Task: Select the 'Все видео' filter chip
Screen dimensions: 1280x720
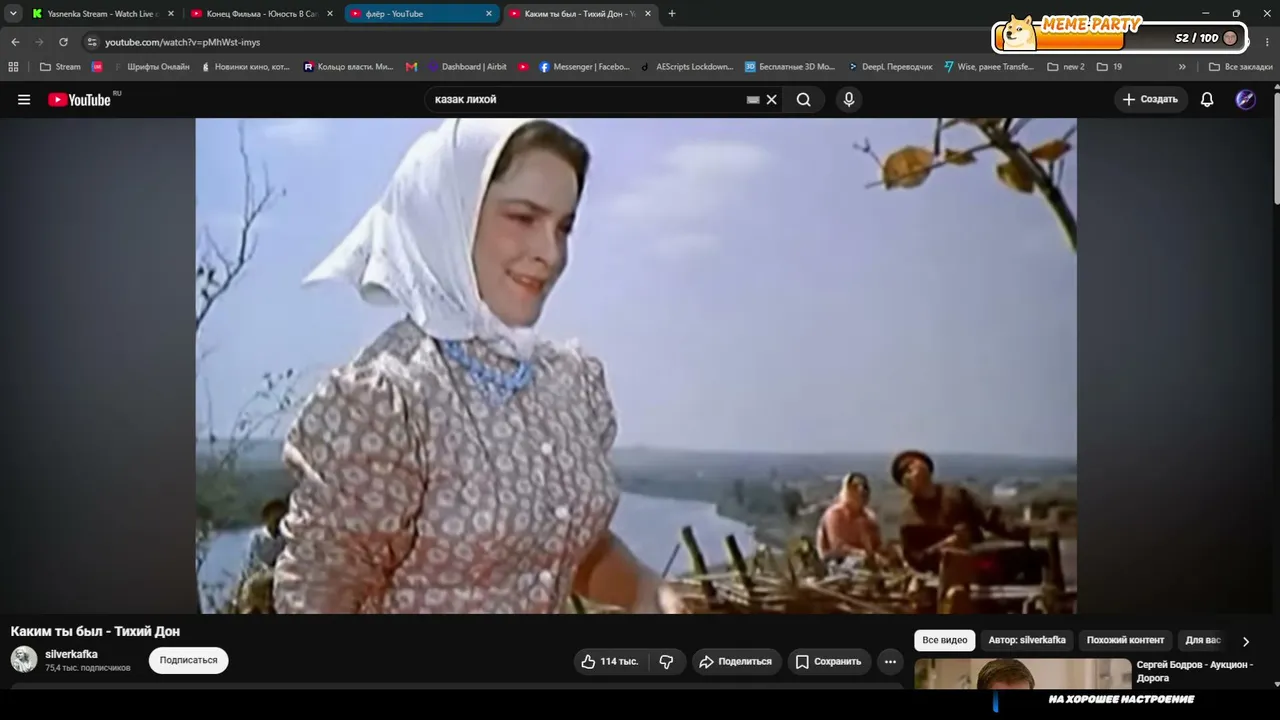Action: pyautogui.click(x=945, y=640)
